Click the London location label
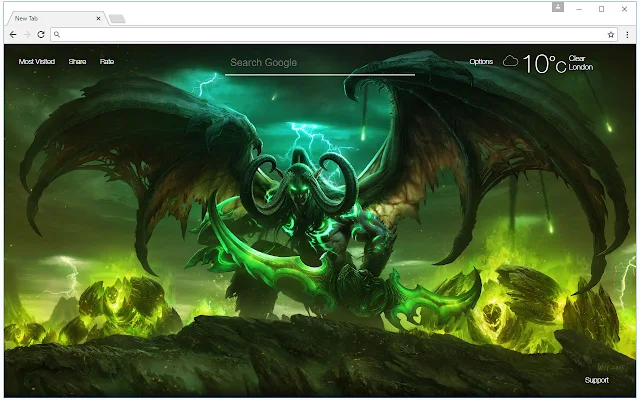 tap(580, 67)
